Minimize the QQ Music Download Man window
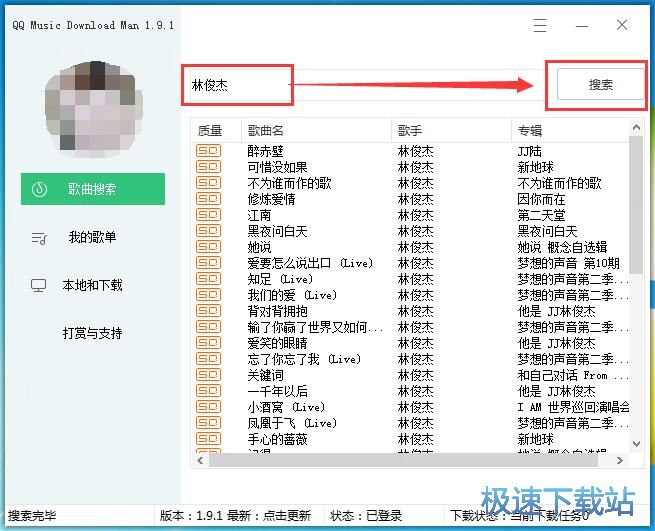655x531 pixels. (582, 25)
